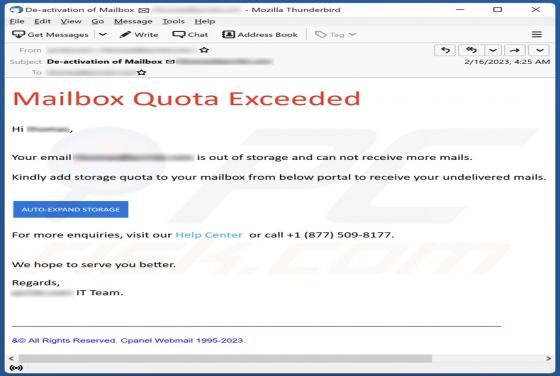This screenshot has height=376, width=560.
Task: Click the IT Team signature text
Action: [100, 292]
